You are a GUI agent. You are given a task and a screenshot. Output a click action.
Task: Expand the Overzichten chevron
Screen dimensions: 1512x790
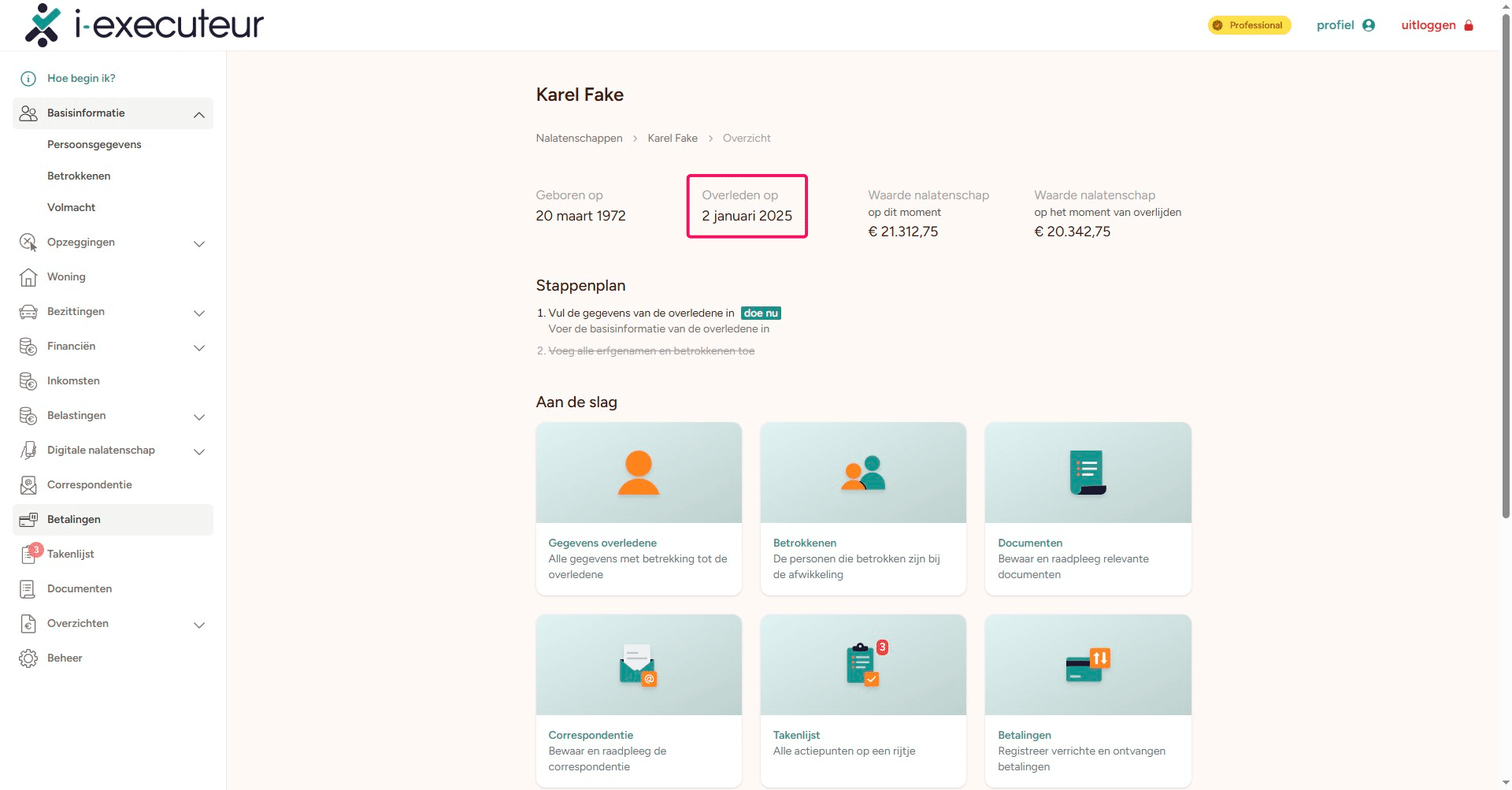199,625
